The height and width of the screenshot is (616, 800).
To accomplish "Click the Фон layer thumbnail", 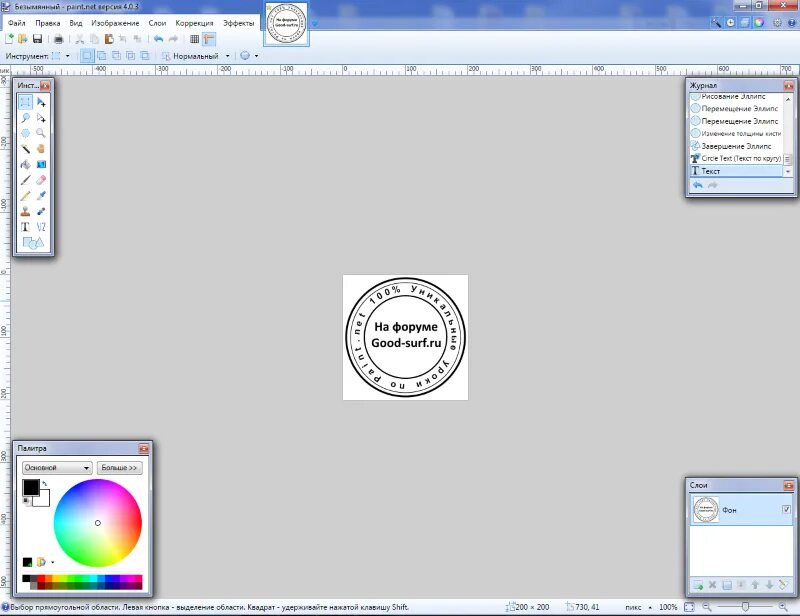I will [x=706, y=509].
